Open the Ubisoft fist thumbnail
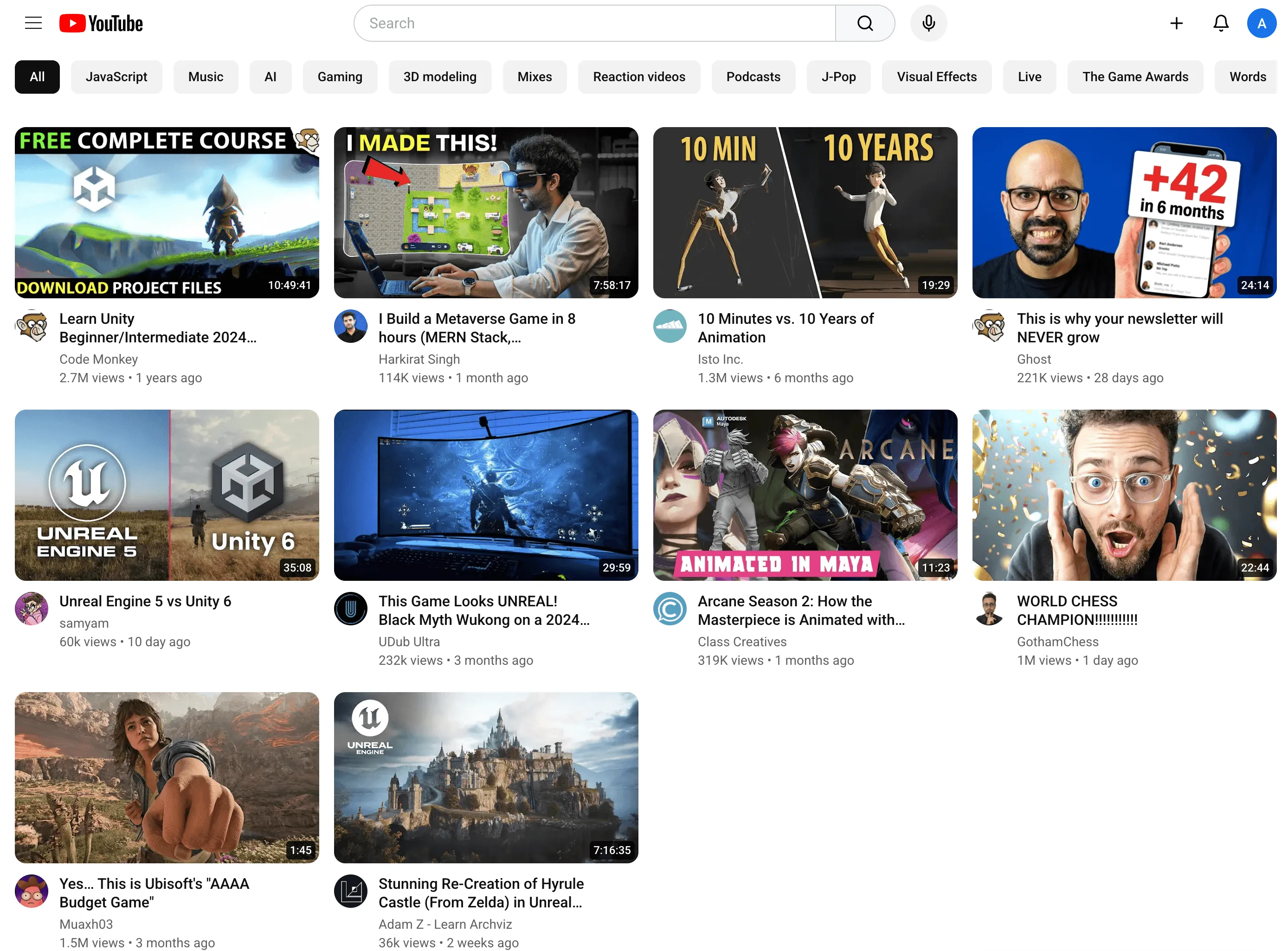Image resolution: width=1288 pixels, height=951 pixels. [x=167, y=777]
